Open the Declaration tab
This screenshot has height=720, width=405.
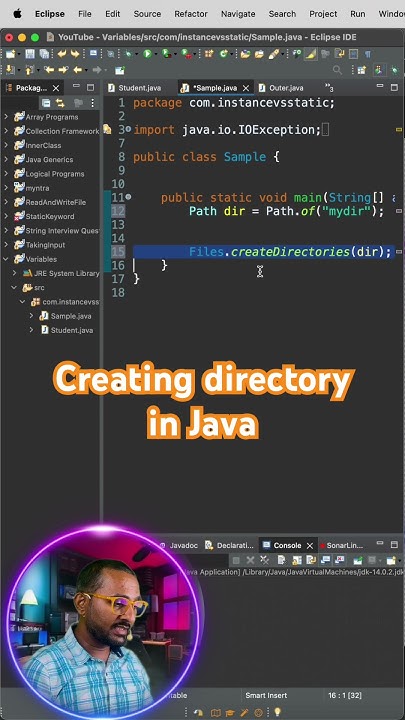230,546
